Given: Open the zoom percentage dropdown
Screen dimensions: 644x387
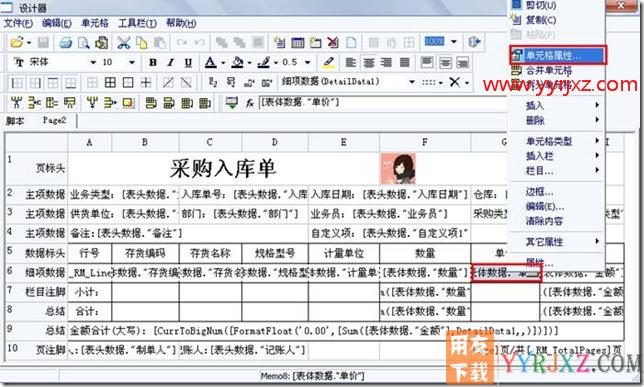Looking at the screenshot, I should (x=454, y=41).
